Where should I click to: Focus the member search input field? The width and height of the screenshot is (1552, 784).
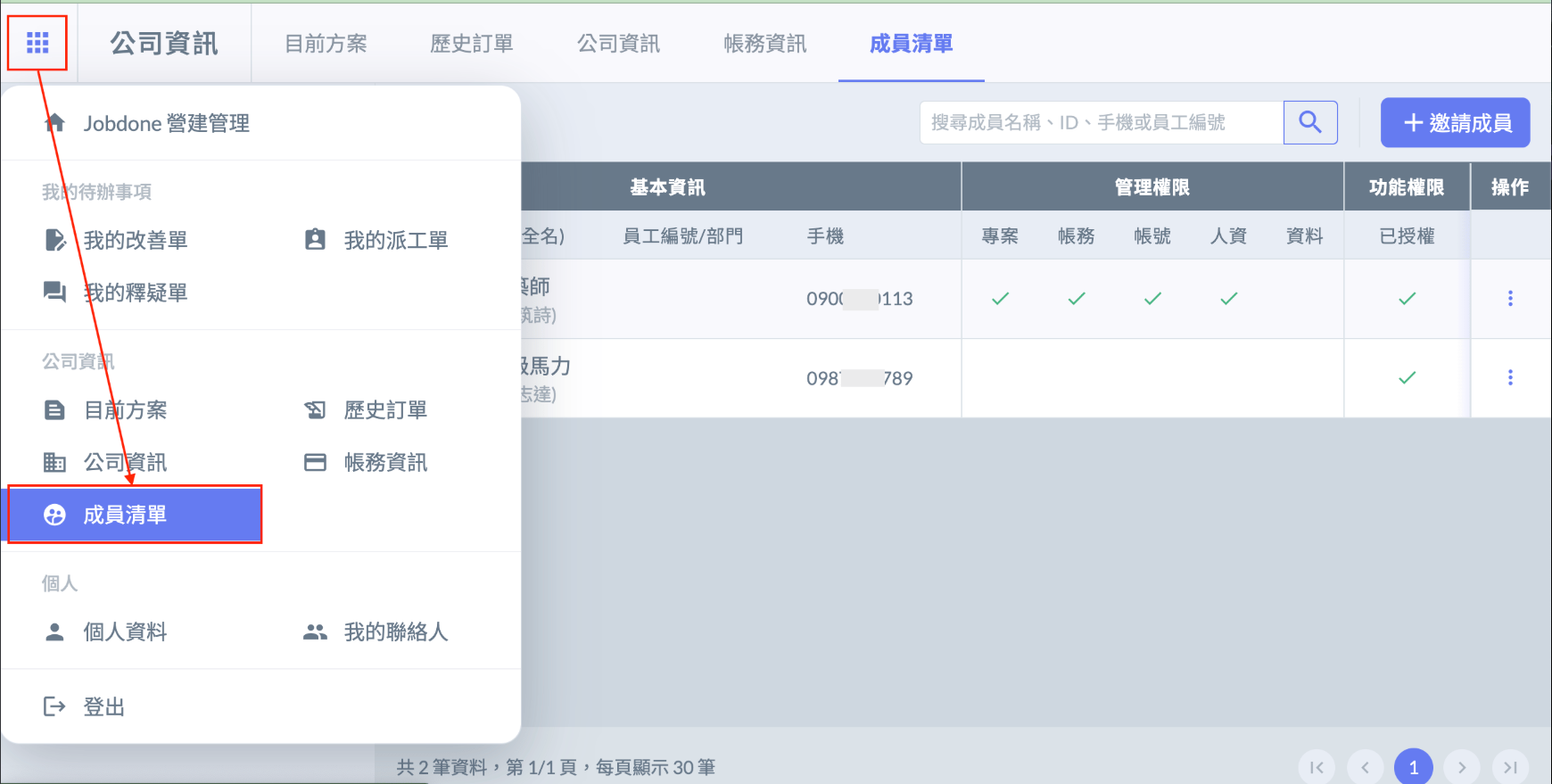[1102, 122]
